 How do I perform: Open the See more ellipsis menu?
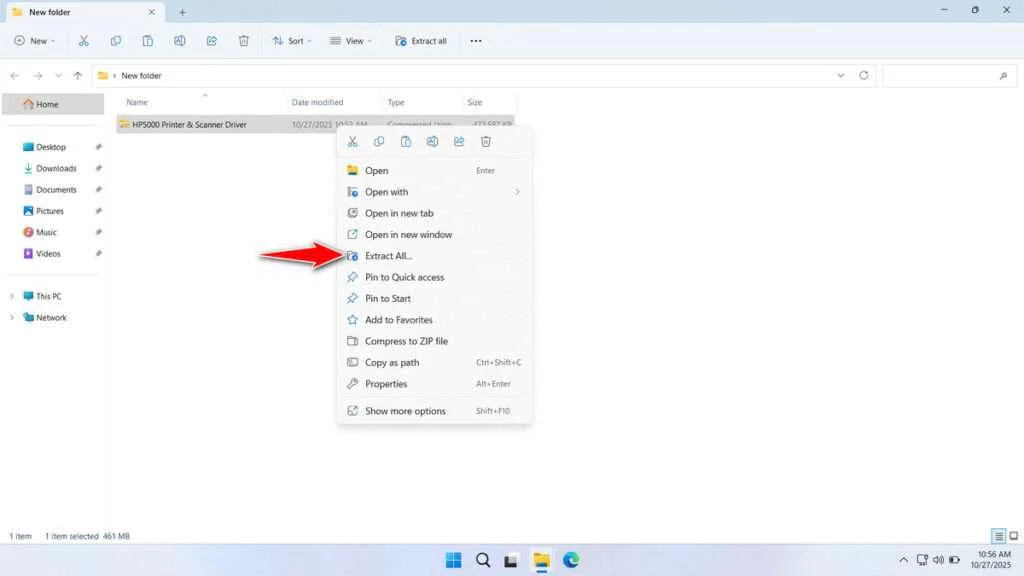(476, 40)
